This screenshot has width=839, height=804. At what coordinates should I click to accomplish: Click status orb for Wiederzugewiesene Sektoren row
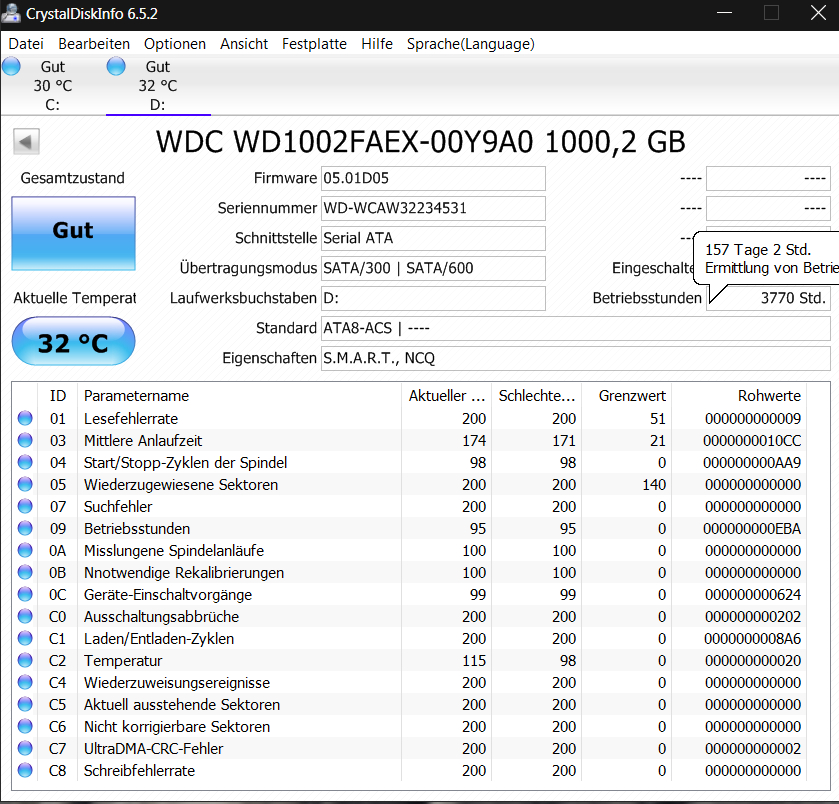(25, 484)
